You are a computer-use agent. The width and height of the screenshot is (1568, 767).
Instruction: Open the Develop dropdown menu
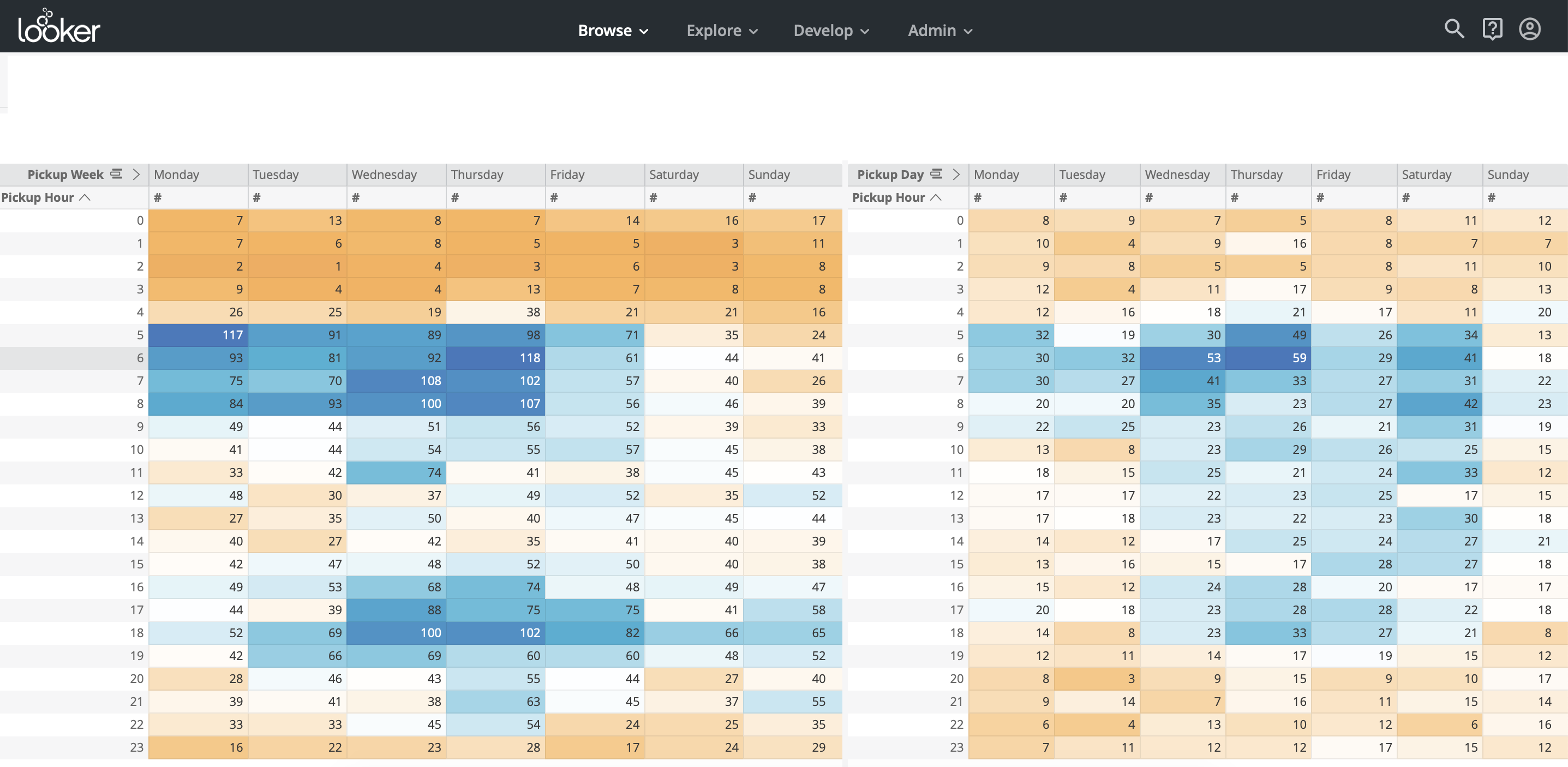point(831,31)
